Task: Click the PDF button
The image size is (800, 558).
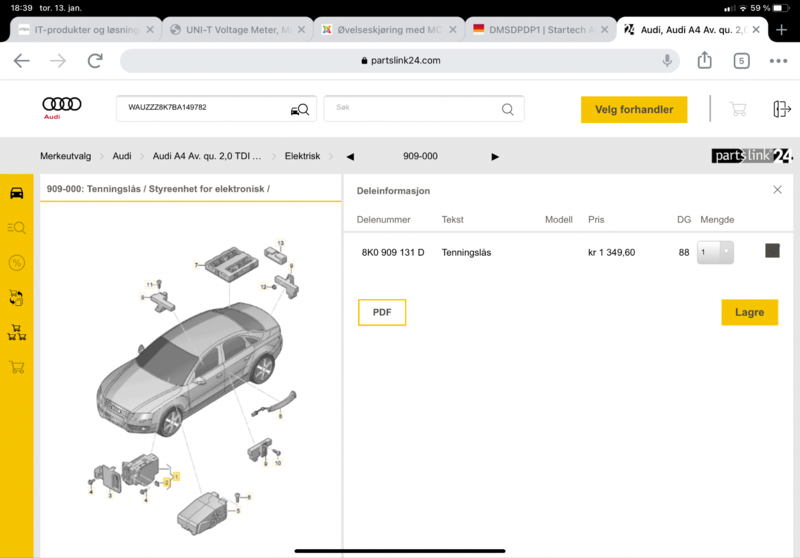Action: (x=382, y=312)
